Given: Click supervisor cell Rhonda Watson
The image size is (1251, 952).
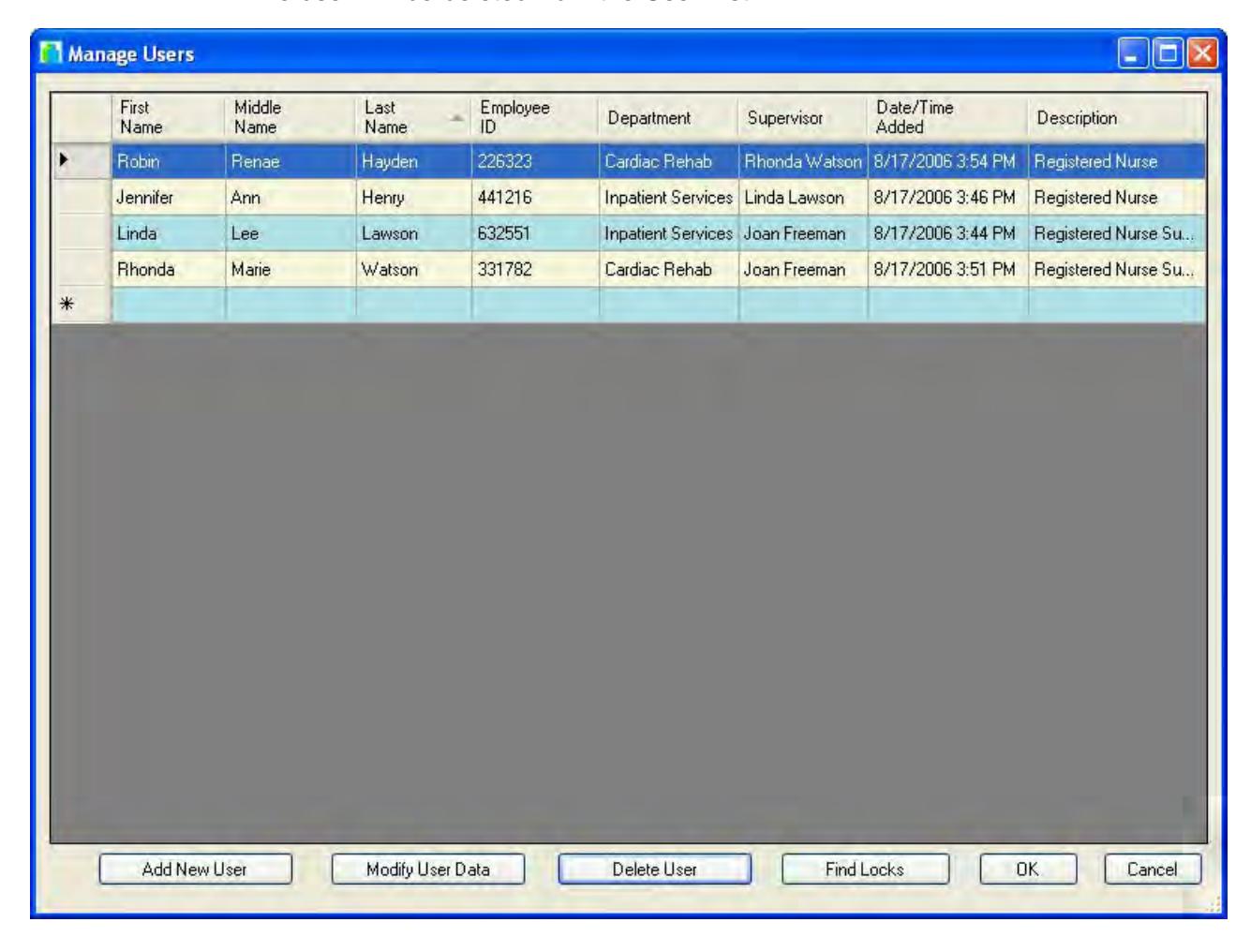Looking at the screenshot, I should coord(804,161).
